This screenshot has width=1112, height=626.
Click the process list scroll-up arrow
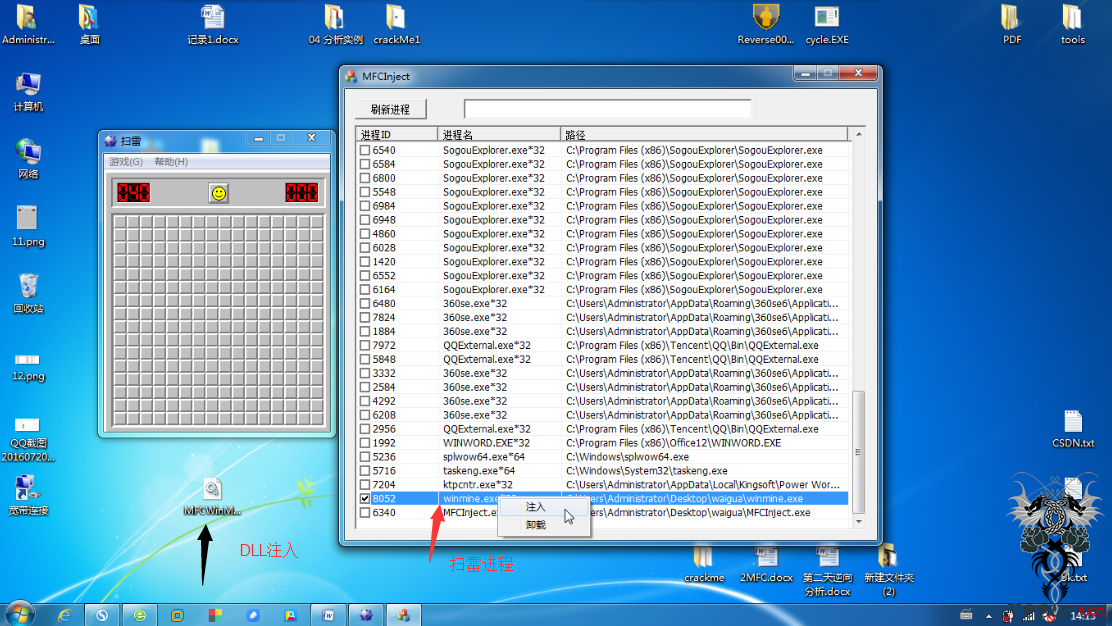[859, 134]
